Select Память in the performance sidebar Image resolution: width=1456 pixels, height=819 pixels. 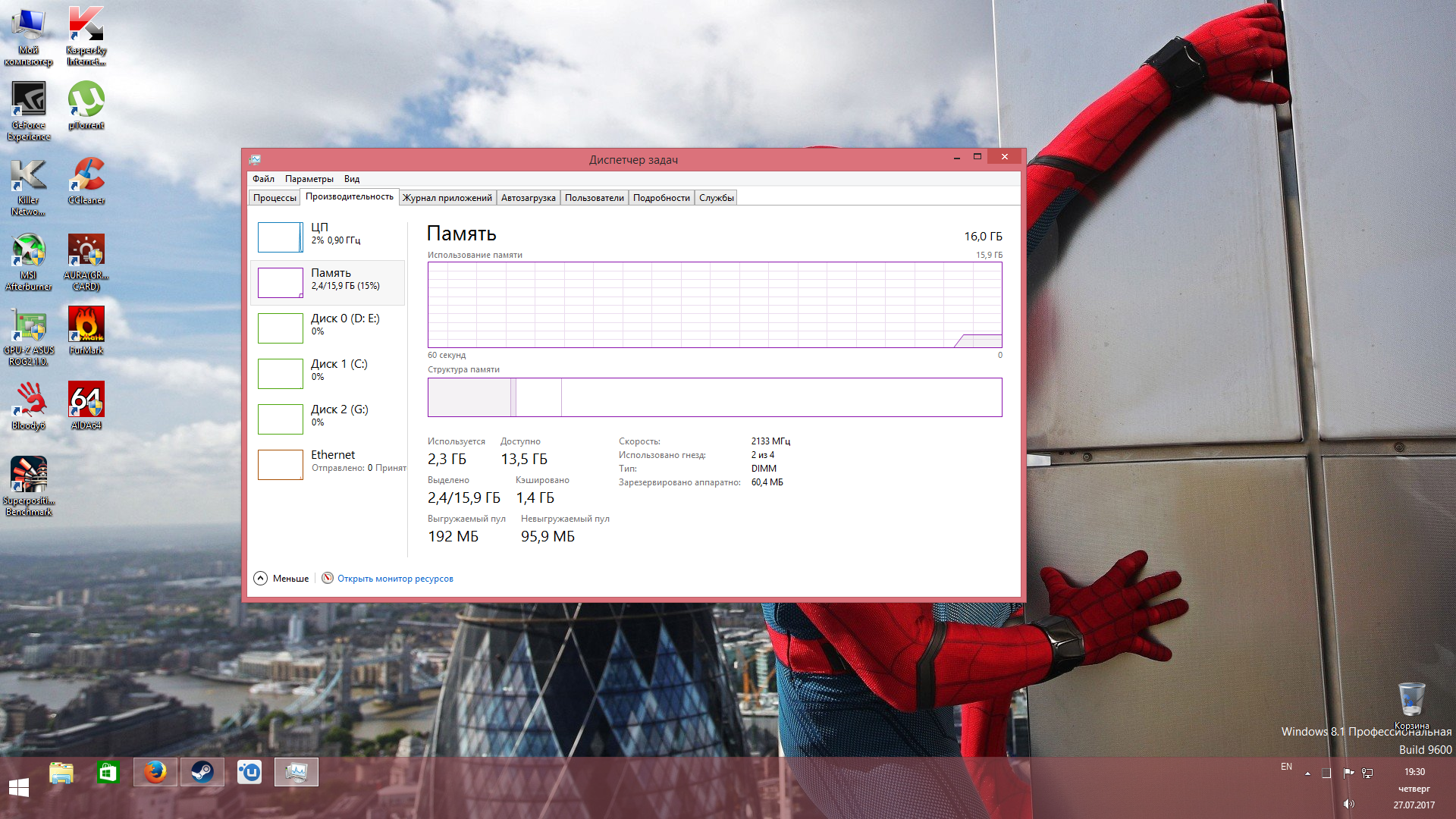point(328,282)
